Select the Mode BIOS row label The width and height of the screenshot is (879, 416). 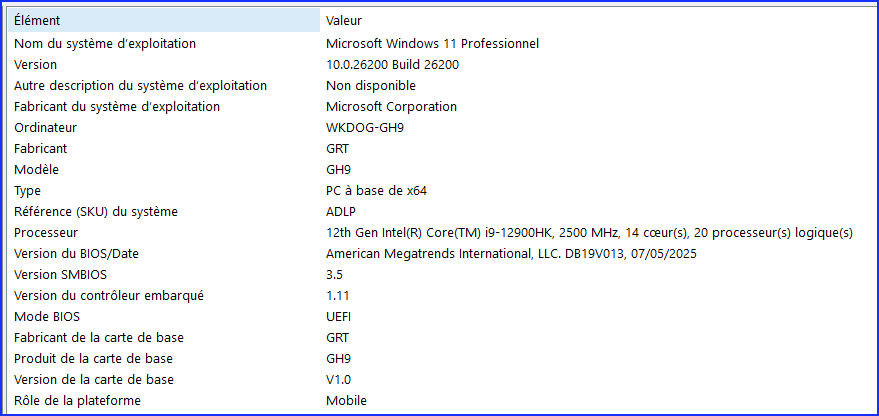tap(47, 317)
